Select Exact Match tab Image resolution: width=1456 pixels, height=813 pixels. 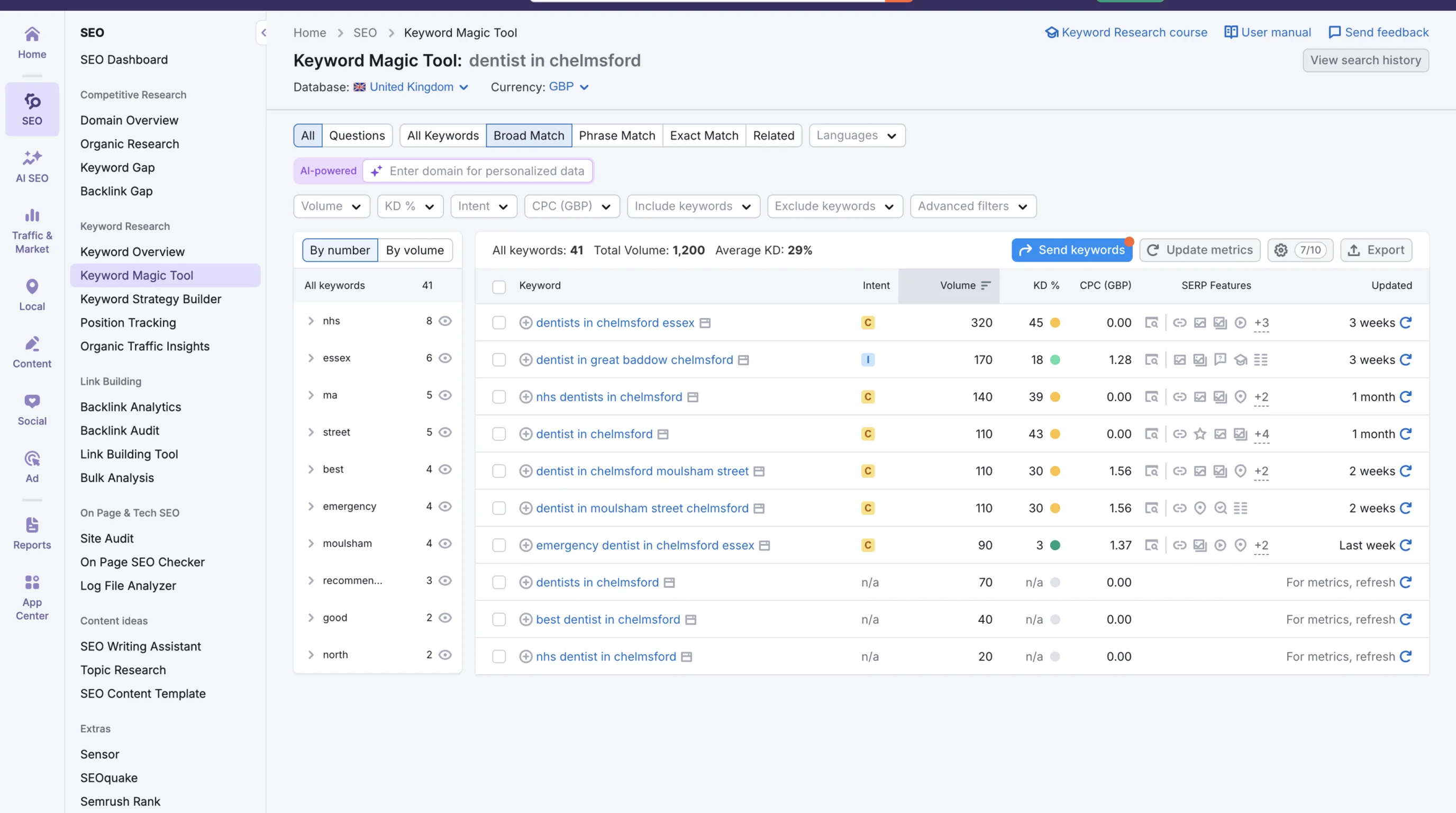704,135
